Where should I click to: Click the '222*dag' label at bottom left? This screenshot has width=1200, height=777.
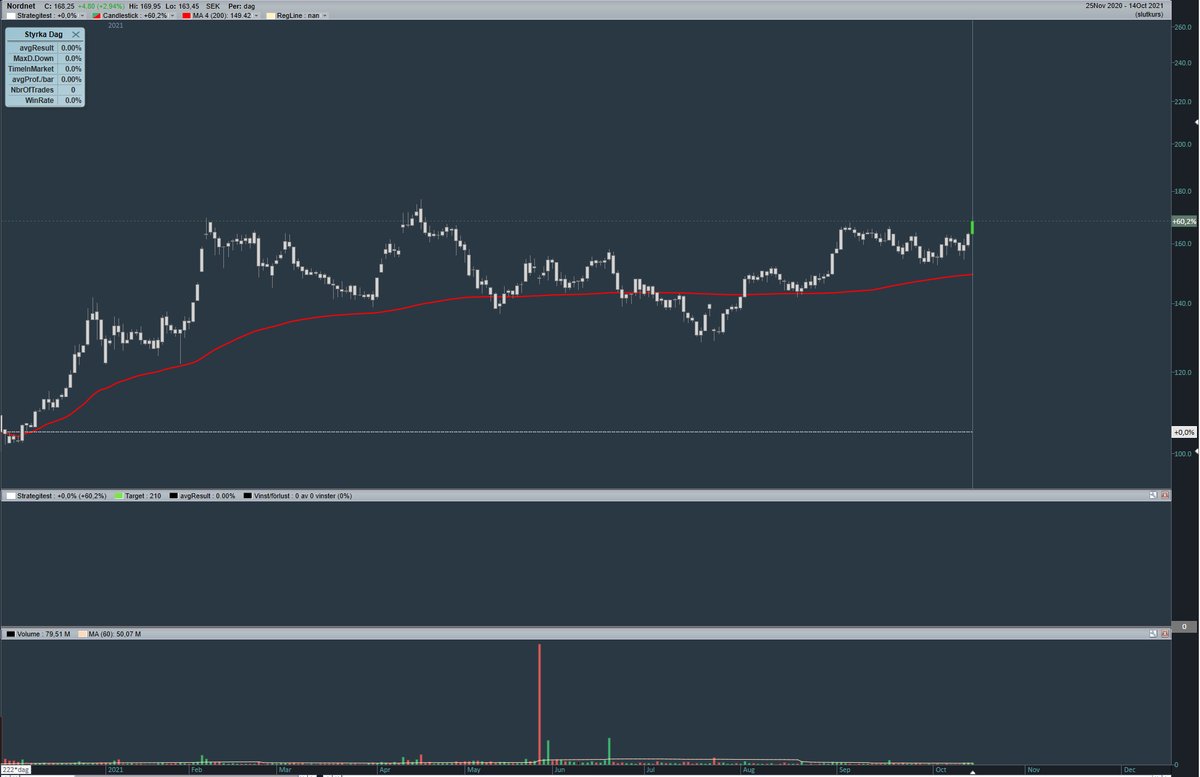tap(16, 770)
